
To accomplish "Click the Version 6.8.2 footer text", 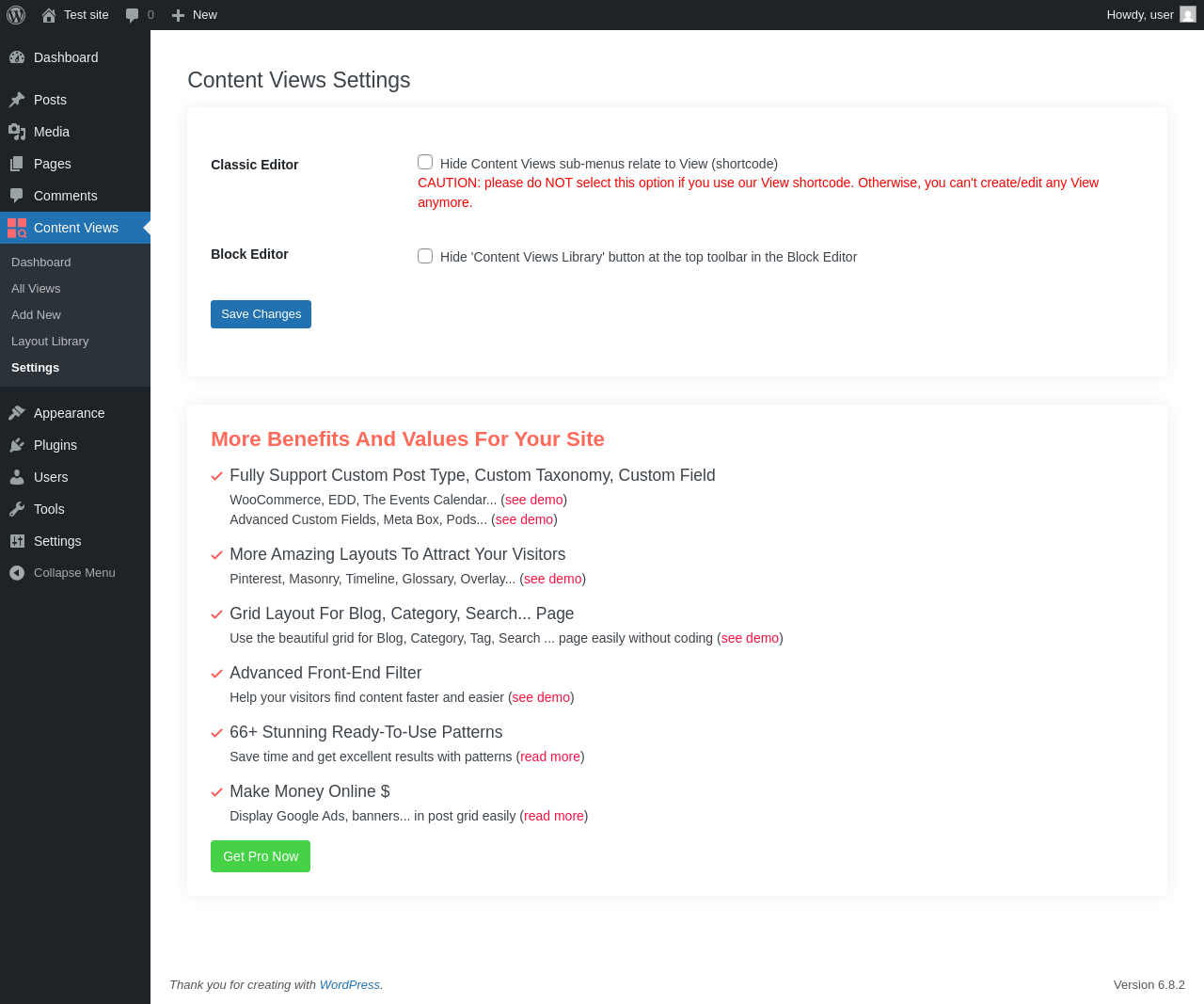I will [1149, 985].
